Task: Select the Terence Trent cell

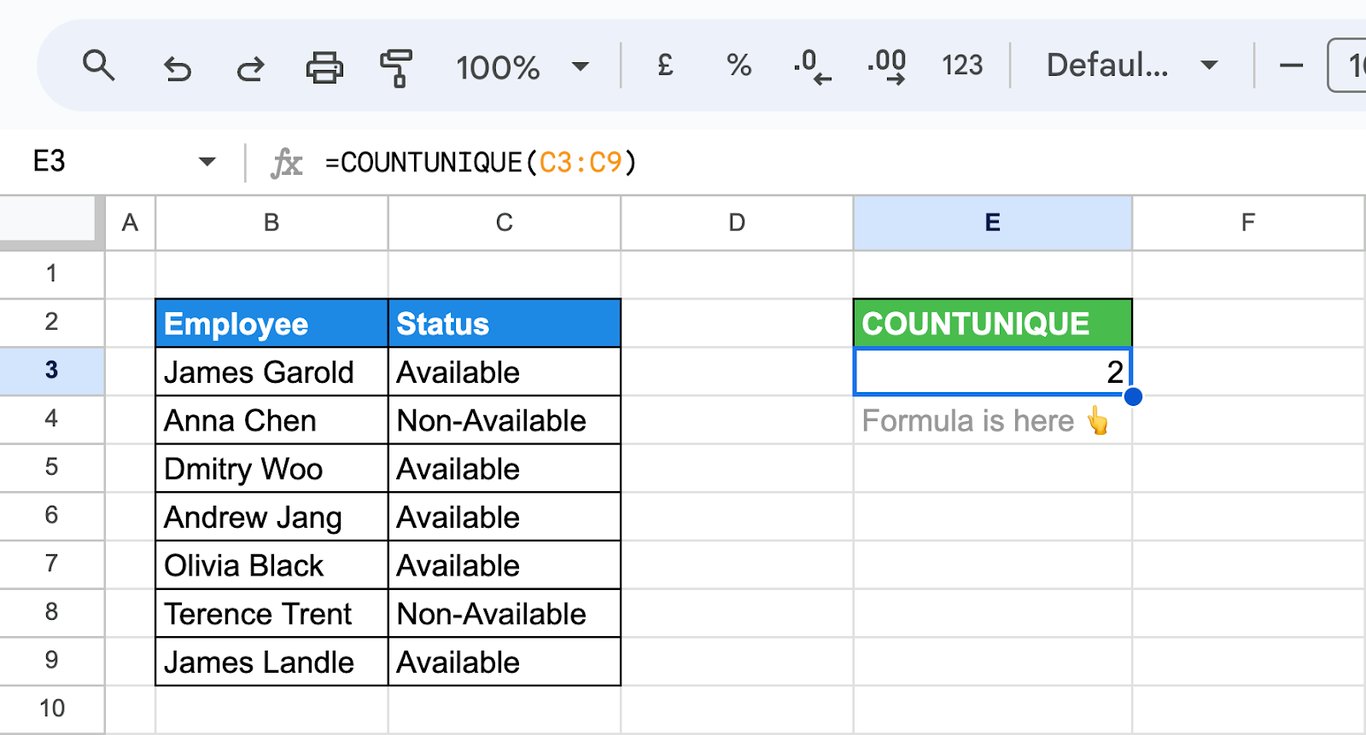Action: coord(271,613)
